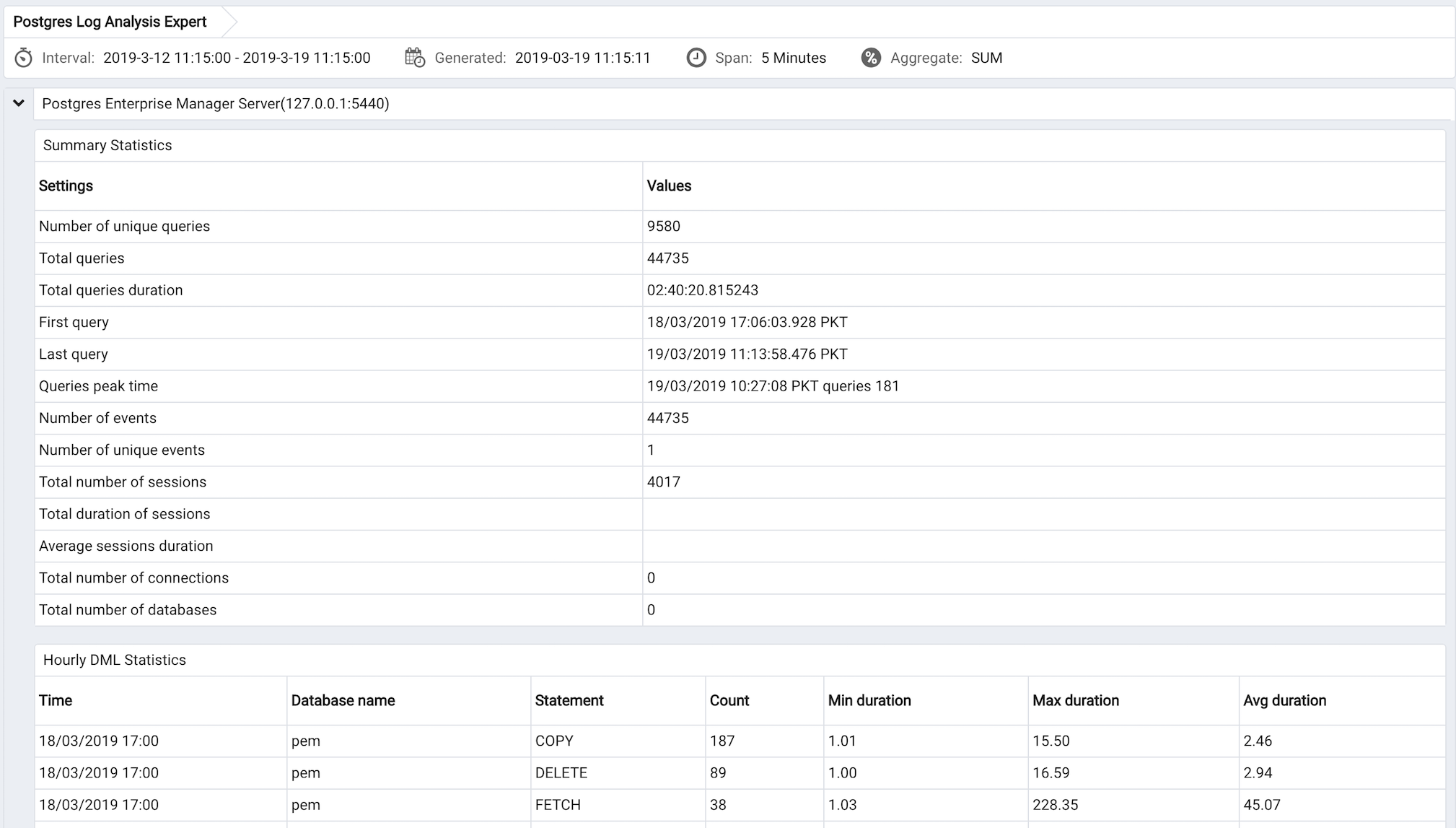Select the count value 187
Viewport: 1456px width, 828px height.
pos(722,741)
